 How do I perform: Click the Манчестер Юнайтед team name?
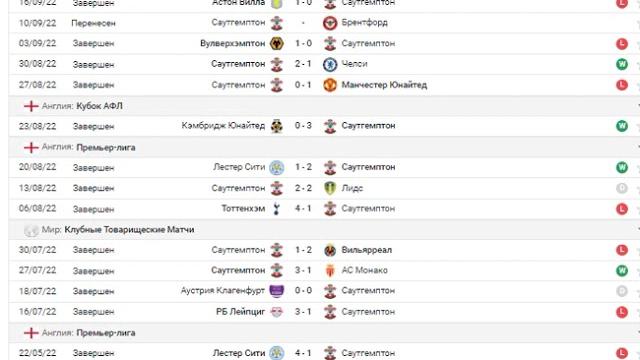[384, 85]
